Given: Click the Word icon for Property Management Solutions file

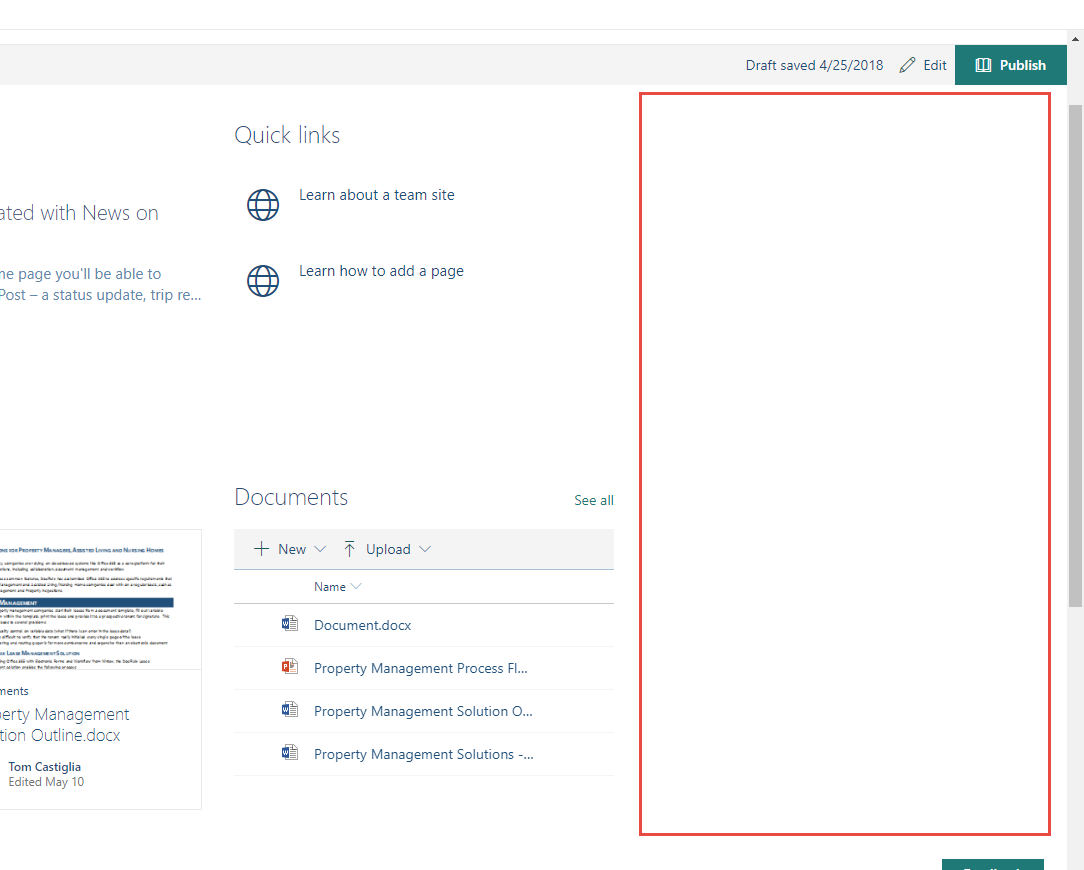Looking at the screenshot, I should 290,752.
